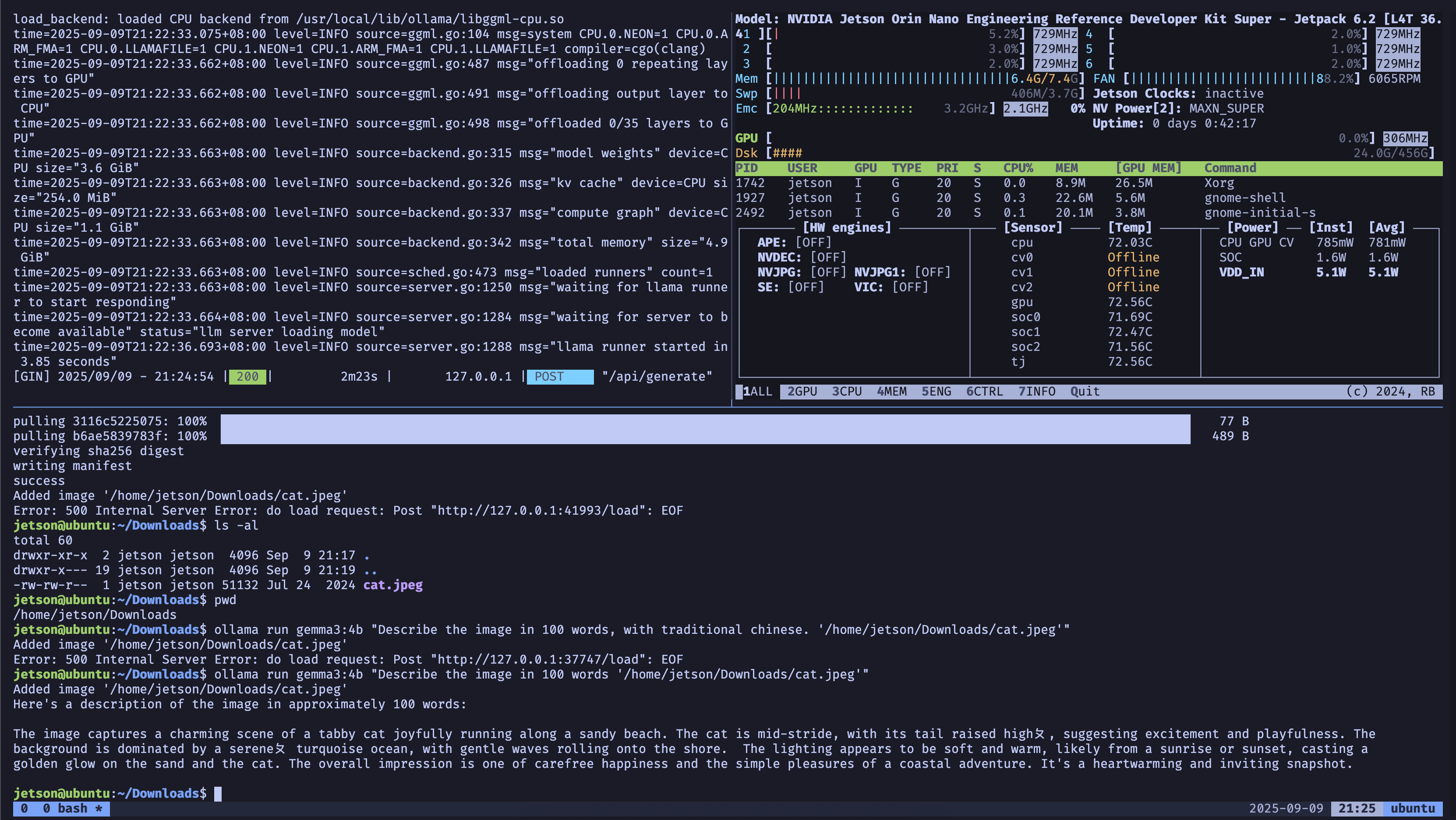Select the Xorg process row
The image size is (1456, 820).
pyautogui.click(x=1219, y=183)
